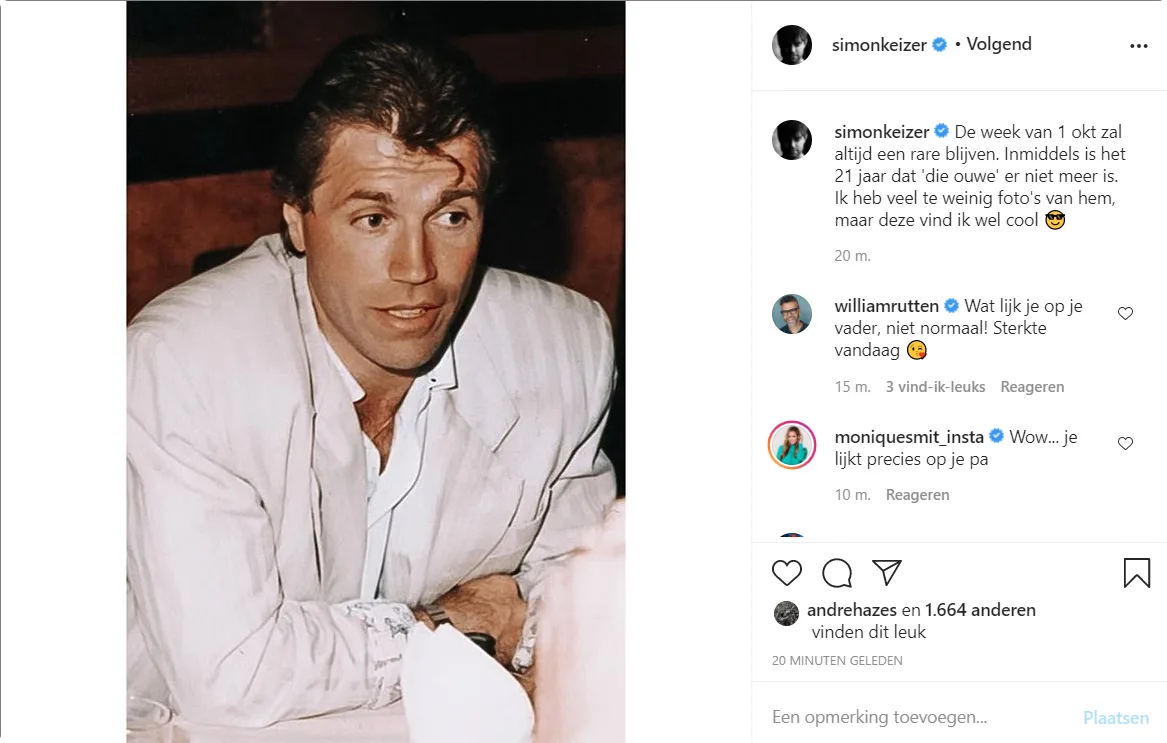Click the andrehazes username link

tap(851, 610)
